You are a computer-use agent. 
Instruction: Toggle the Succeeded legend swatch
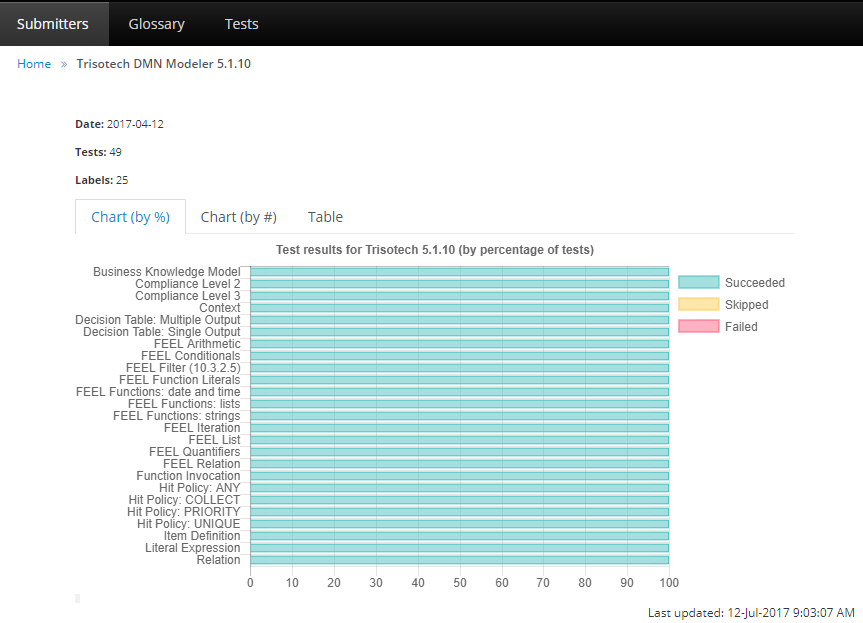[x=698, y=283]
